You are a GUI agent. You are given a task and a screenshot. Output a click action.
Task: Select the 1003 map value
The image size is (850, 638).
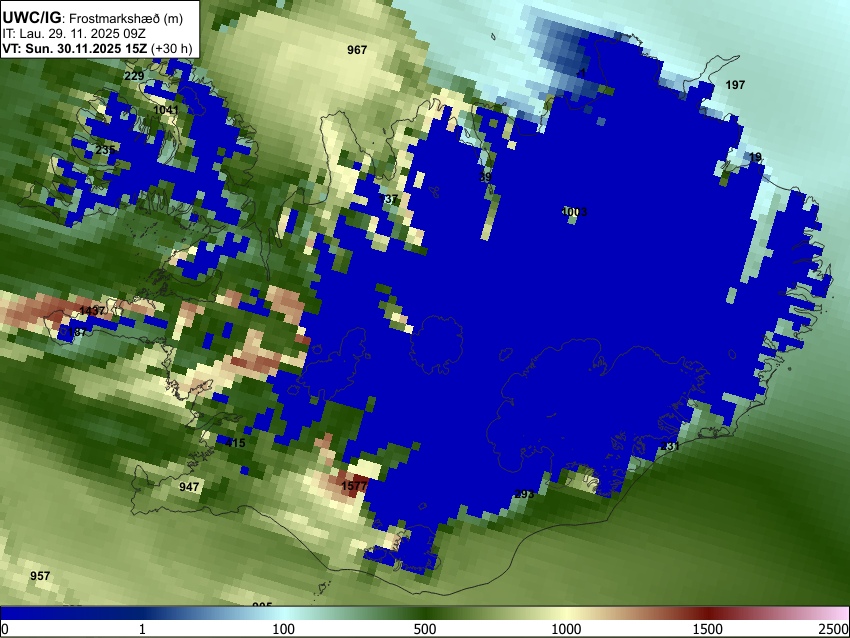click(x=575, y=211)
